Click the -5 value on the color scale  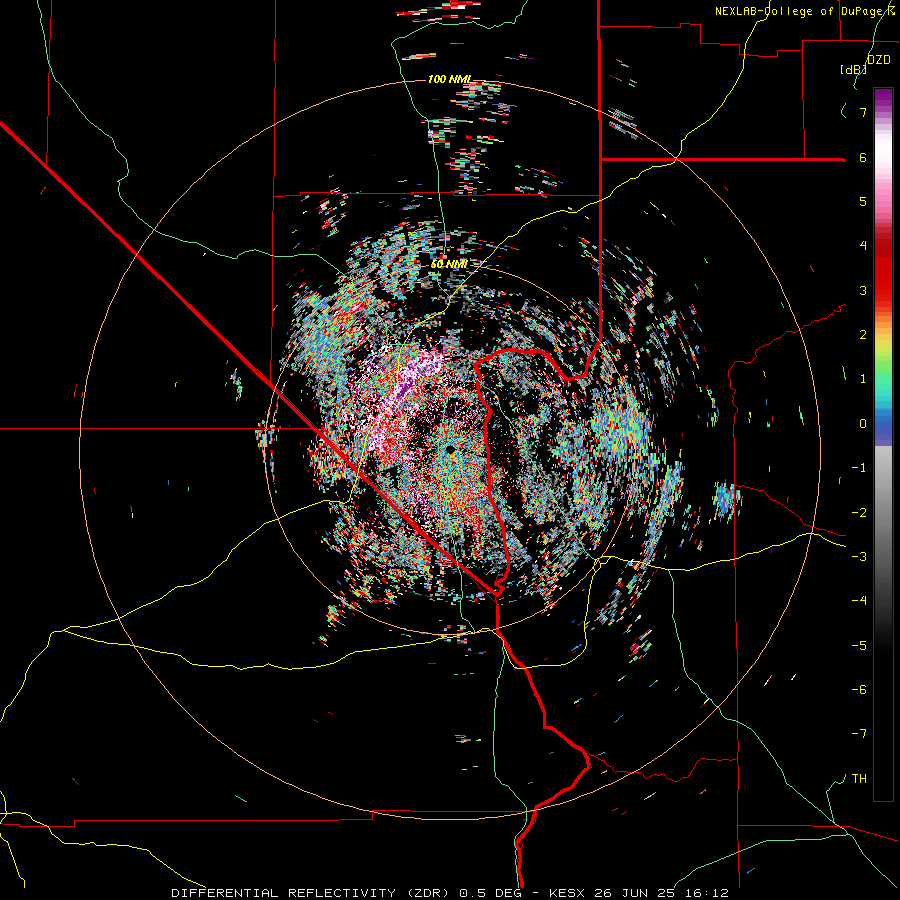point(859,646)
